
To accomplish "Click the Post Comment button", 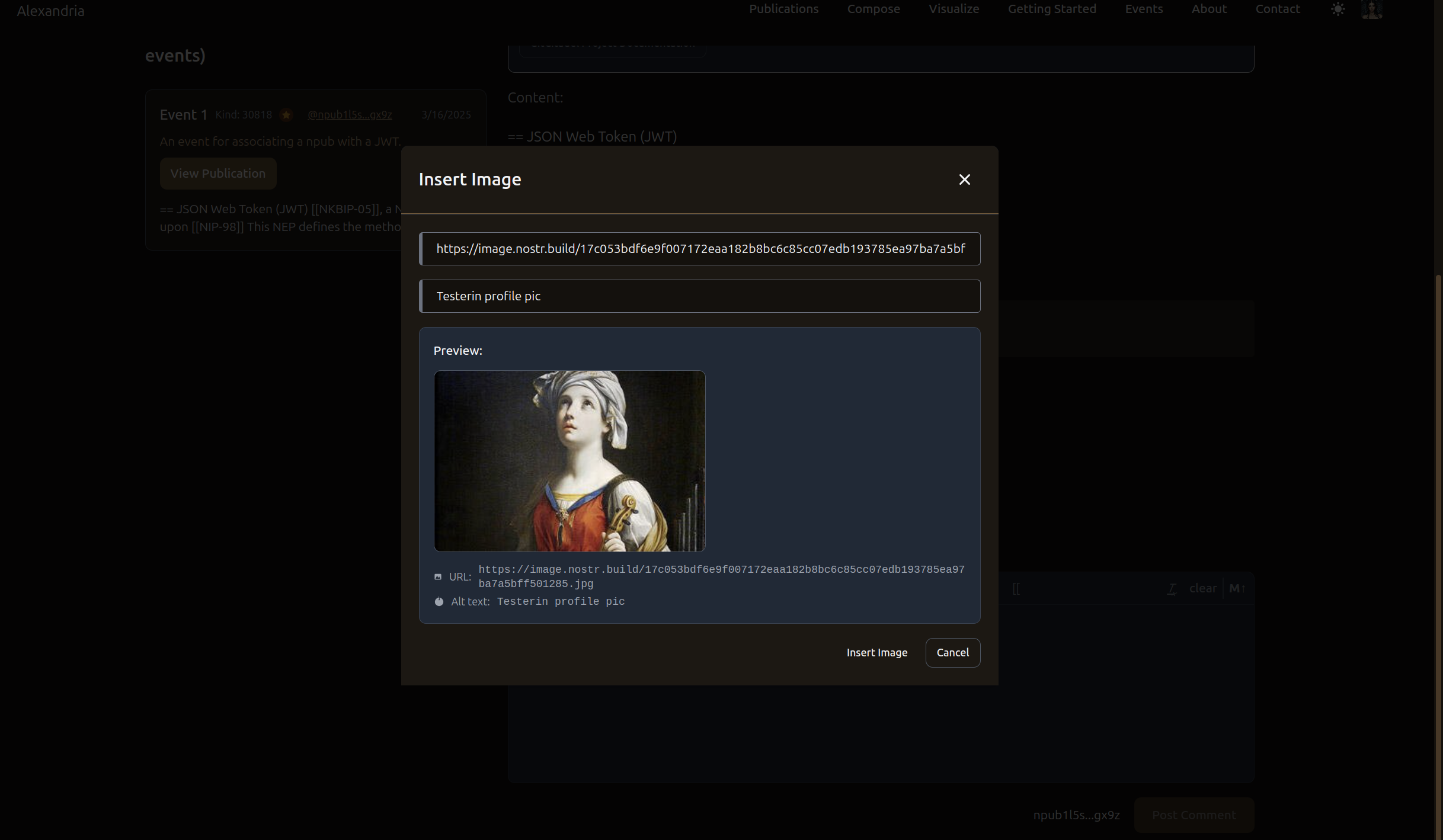I will (1194, 815).
